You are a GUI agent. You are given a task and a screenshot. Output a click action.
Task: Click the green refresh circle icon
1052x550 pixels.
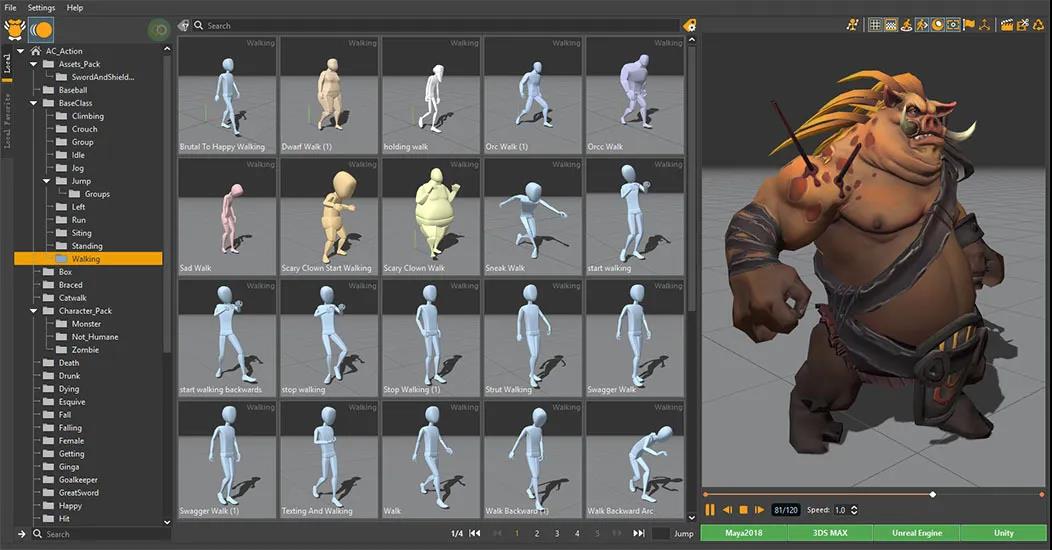[x=160, y=30]
